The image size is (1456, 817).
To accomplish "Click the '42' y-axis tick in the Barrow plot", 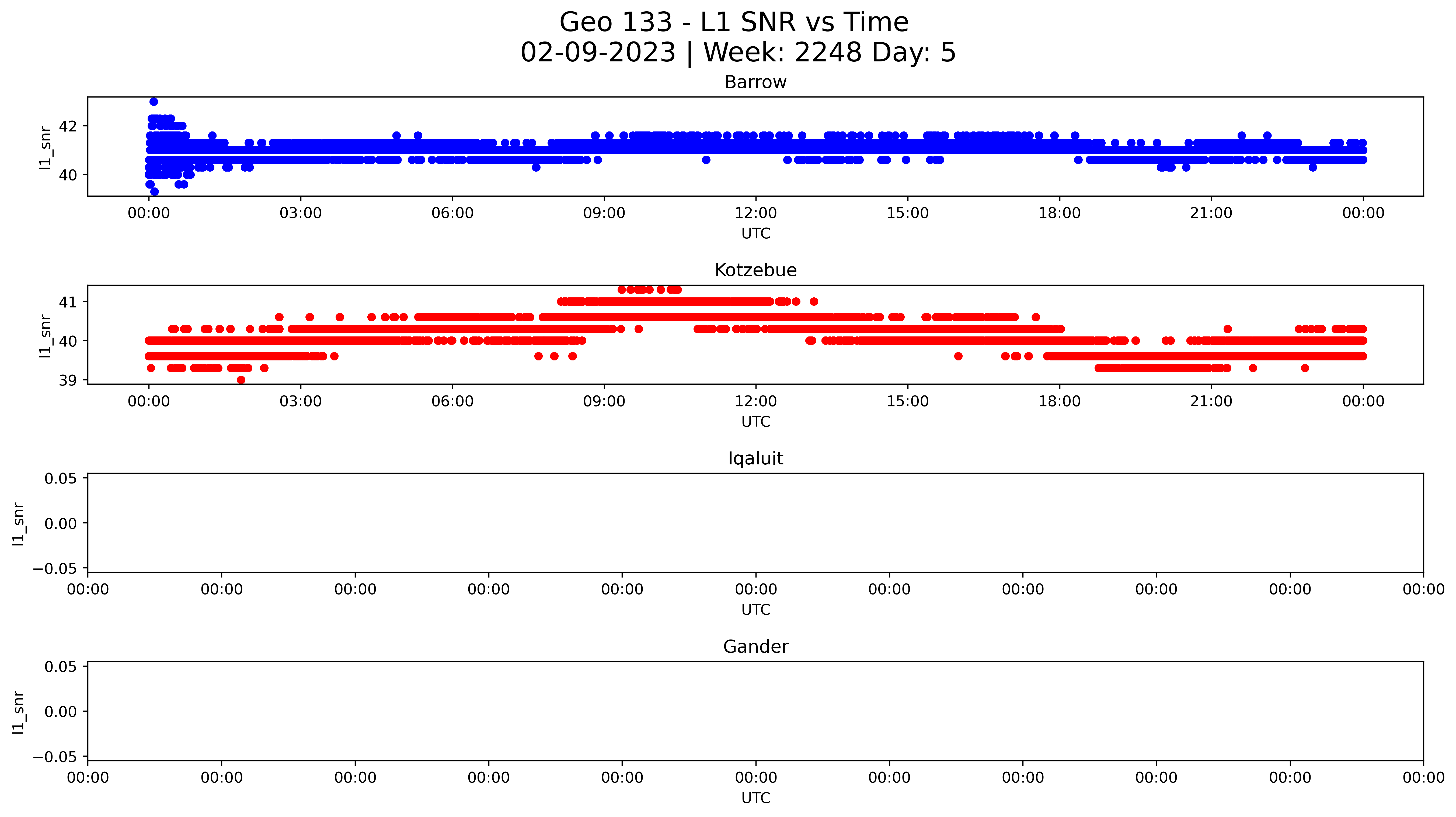I will [x=68, y=126].
